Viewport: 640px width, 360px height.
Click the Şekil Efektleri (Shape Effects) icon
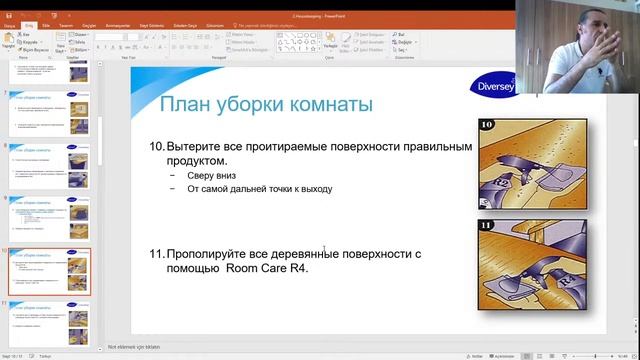[x=356, y=50]
